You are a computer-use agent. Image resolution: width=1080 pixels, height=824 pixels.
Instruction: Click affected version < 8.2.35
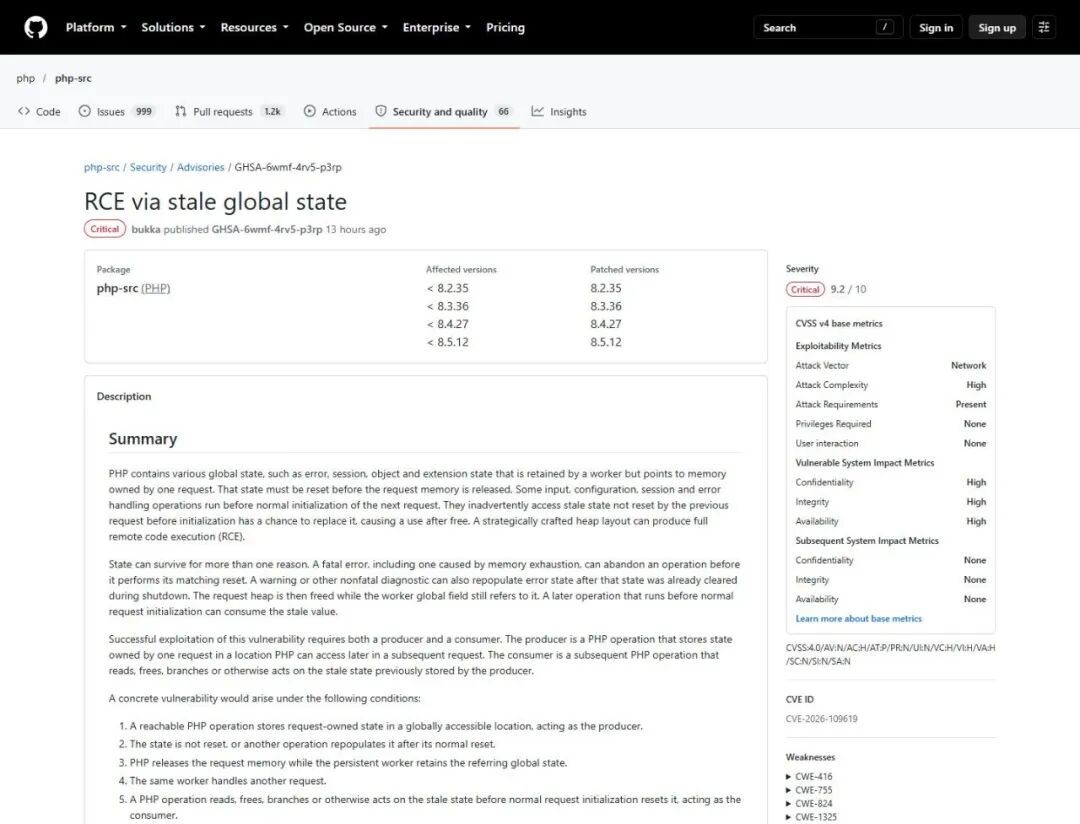click(x=448, y=288)
